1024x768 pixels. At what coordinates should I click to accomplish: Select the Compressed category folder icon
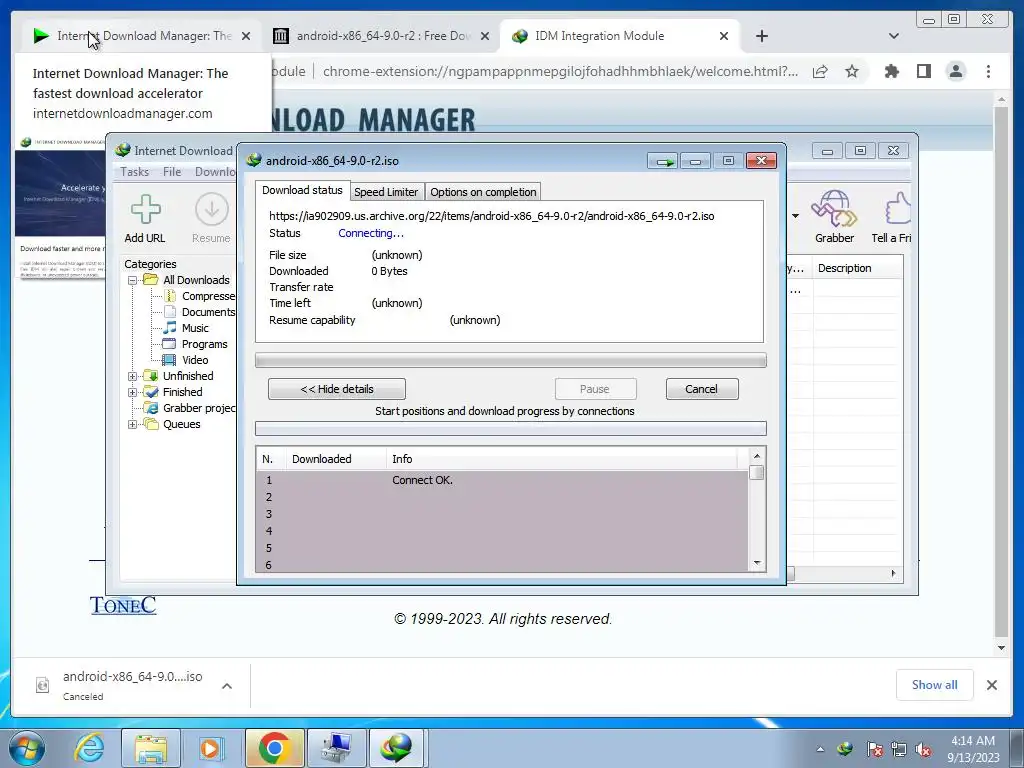(x=170, y=296)
